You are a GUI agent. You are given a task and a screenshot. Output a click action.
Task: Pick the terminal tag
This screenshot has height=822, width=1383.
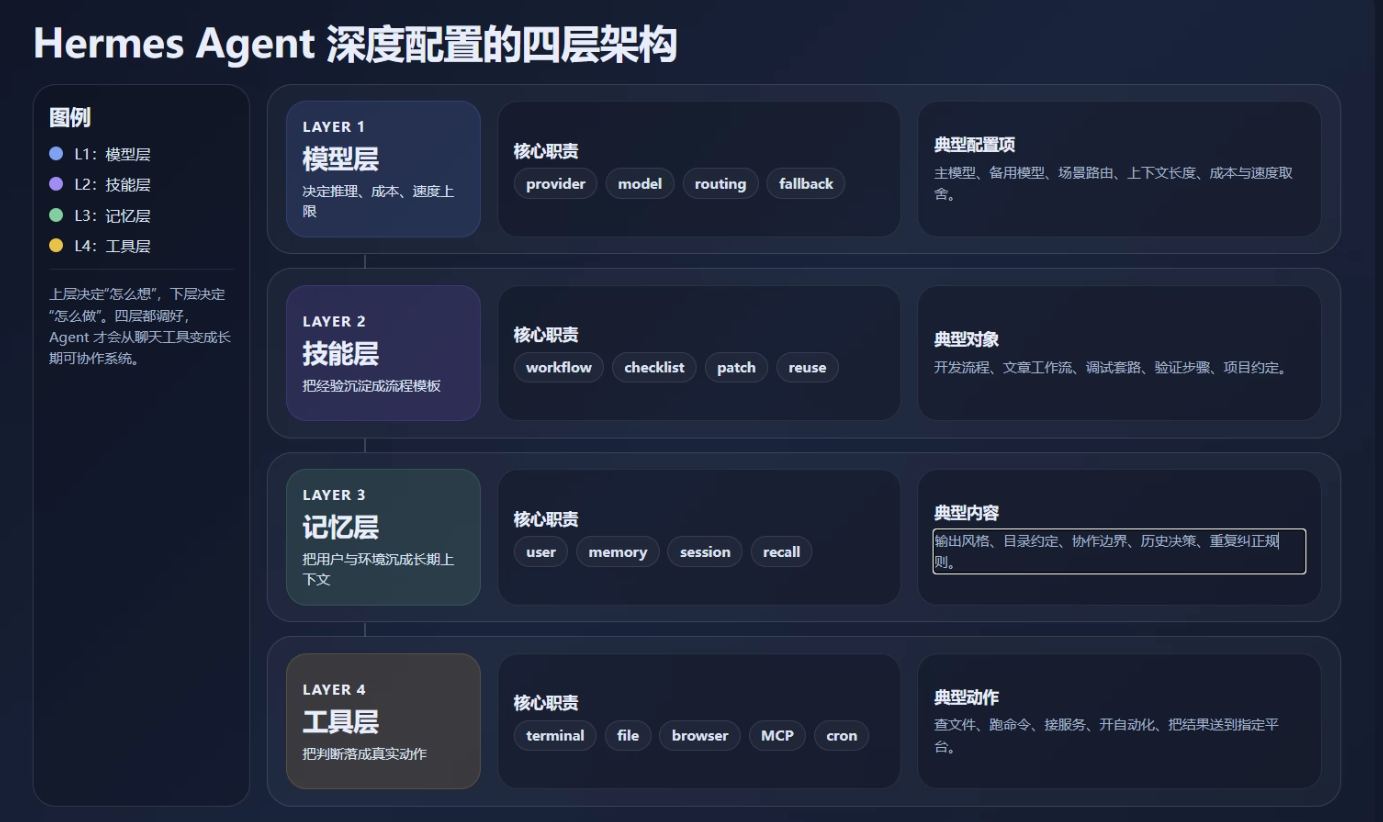coord(555,735)
